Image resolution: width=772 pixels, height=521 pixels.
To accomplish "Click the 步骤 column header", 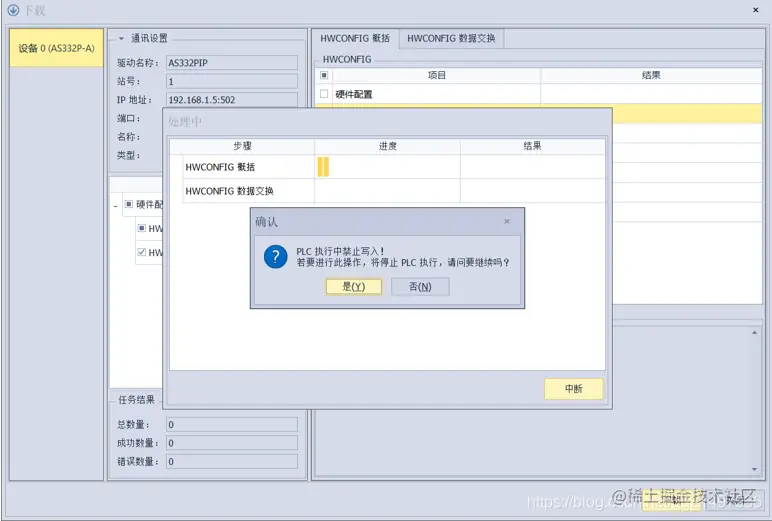I will tap(242, 146).
